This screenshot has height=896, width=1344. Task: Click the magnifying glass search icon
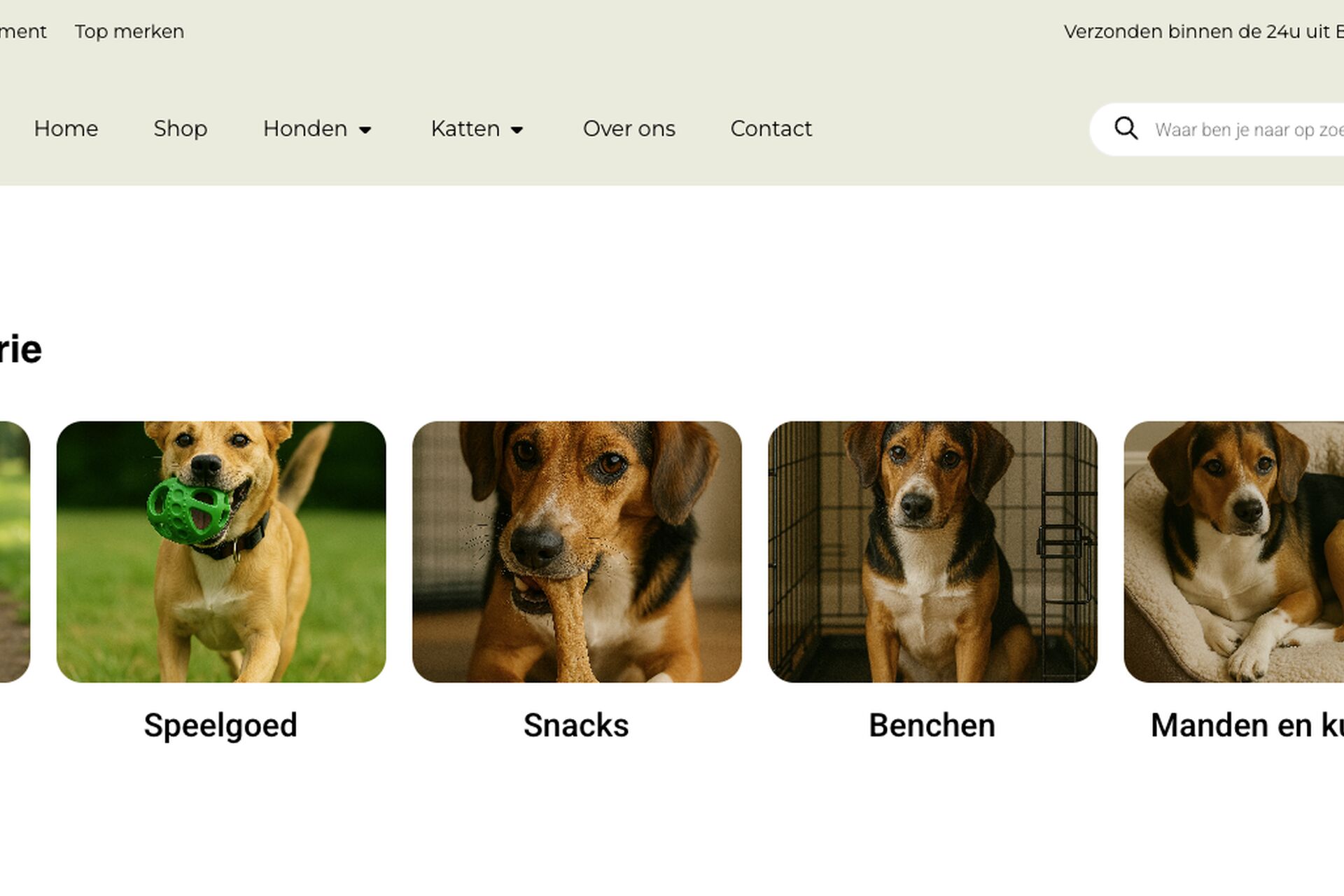click(x=1126, y=129)
